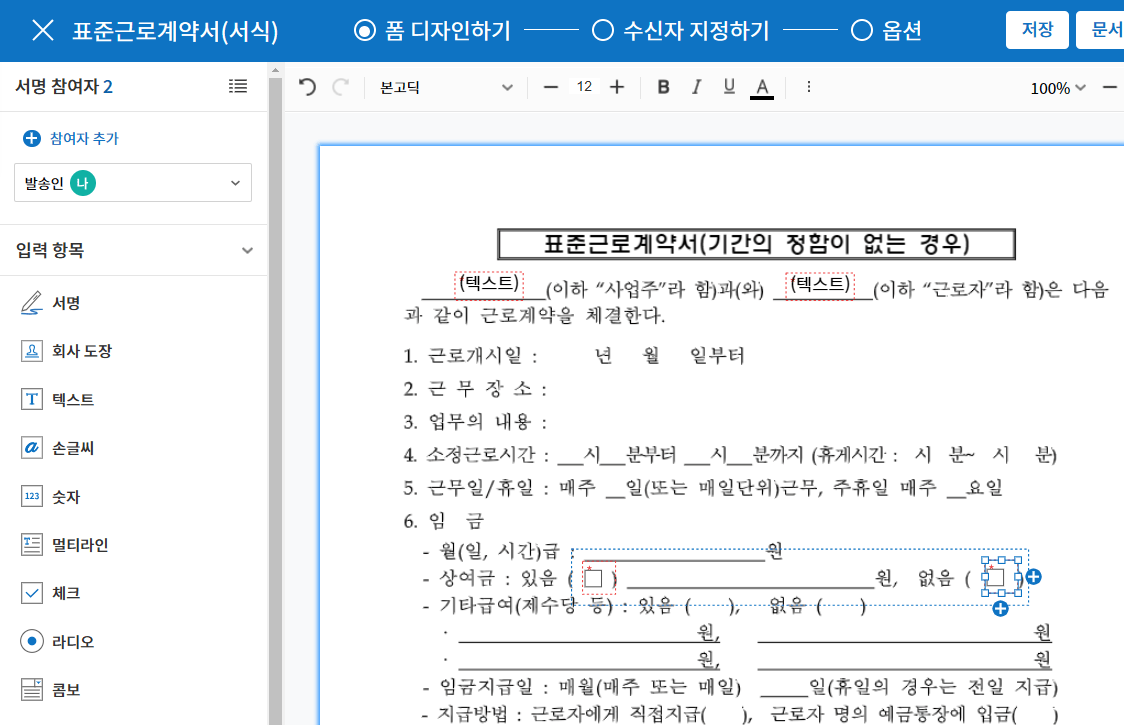Toggle bold formatting

pos(664,87)
